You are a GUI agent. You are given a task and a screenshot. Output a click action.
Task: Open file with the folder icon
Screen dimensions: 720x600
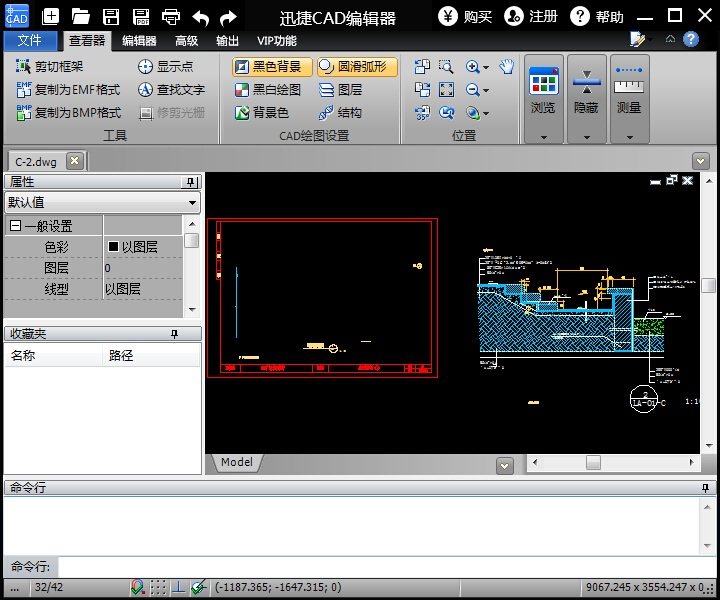81,17
